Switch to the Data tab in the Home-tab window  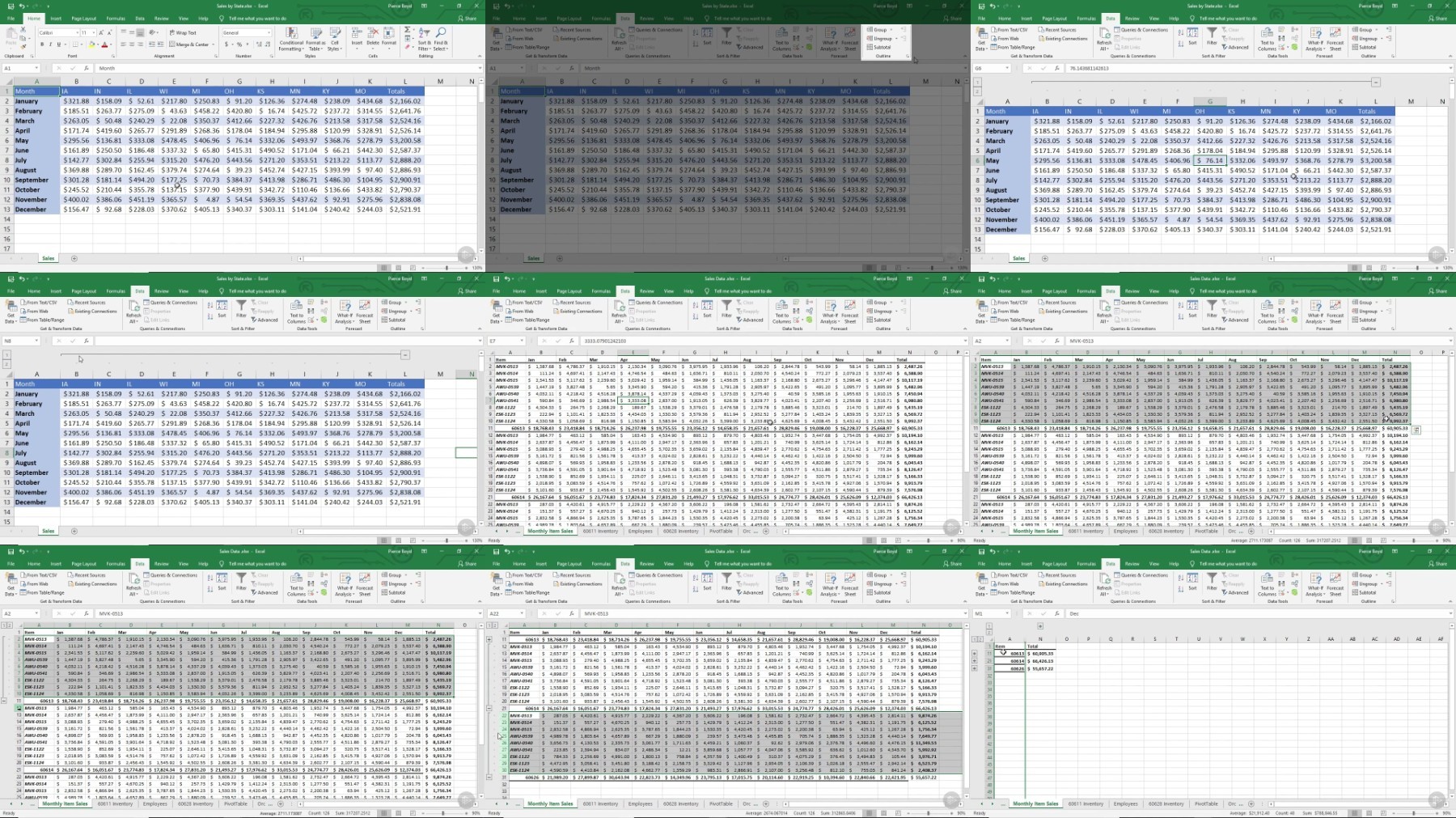140,18
